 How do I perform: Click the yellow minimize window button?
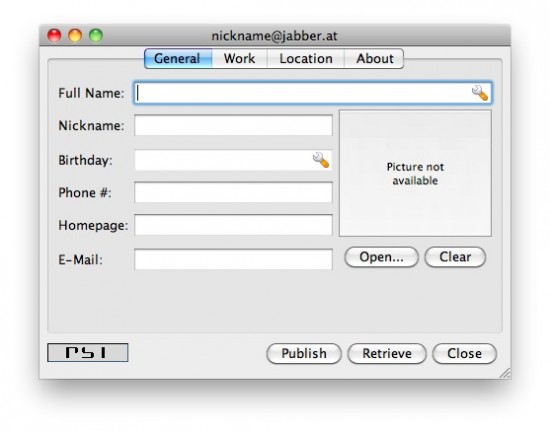75,35
